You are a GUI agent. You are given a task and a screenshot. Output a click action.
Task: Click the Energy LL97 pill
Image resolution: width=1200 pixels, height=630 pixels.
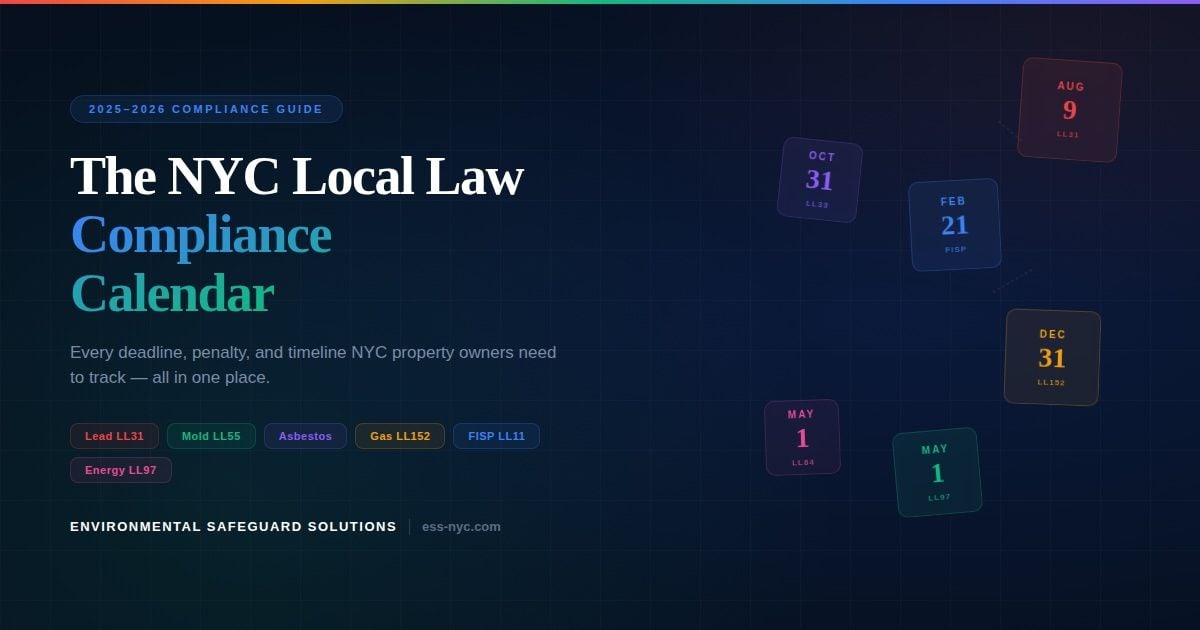[121, 470]
